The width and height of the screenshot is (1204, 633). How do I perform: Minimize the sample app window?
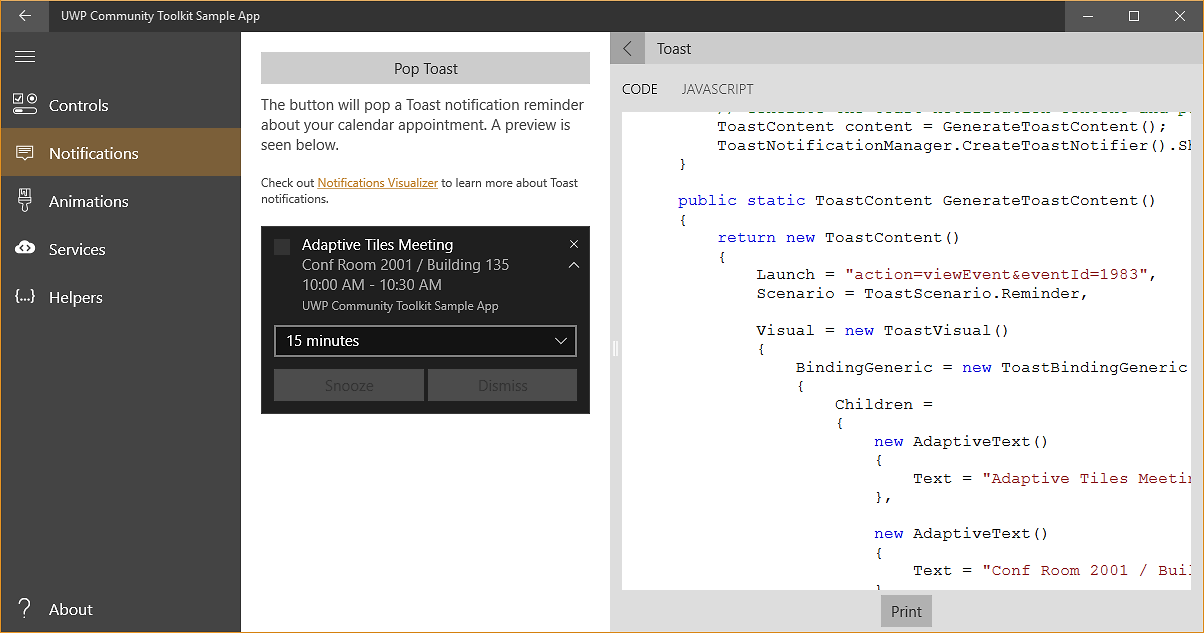(1088, 16)
